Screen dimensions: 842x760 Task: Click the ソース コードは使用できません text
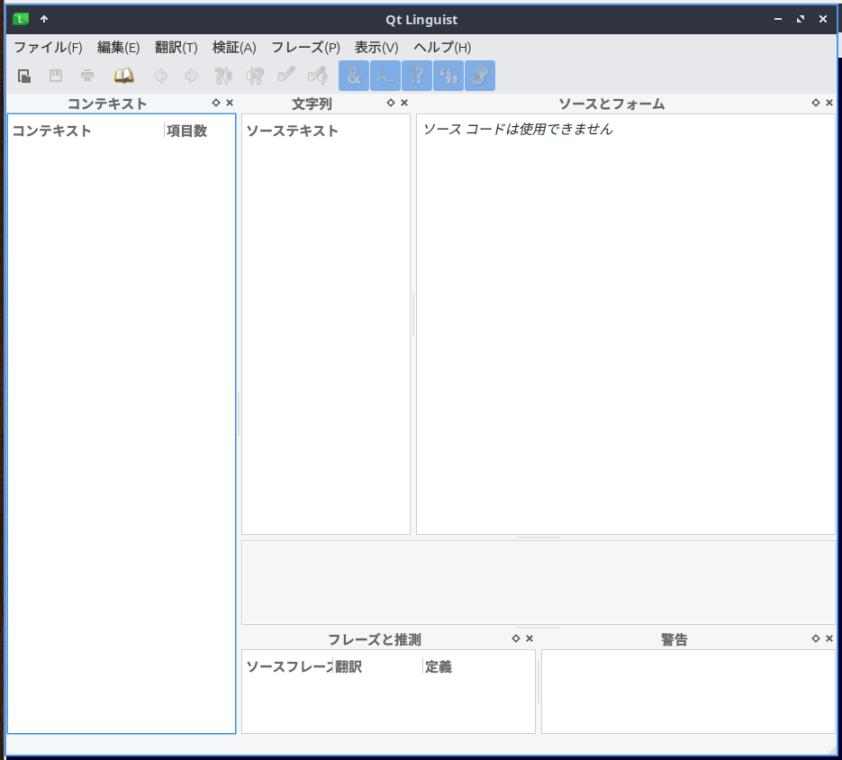pyautogui.click(x=518, y=129)
